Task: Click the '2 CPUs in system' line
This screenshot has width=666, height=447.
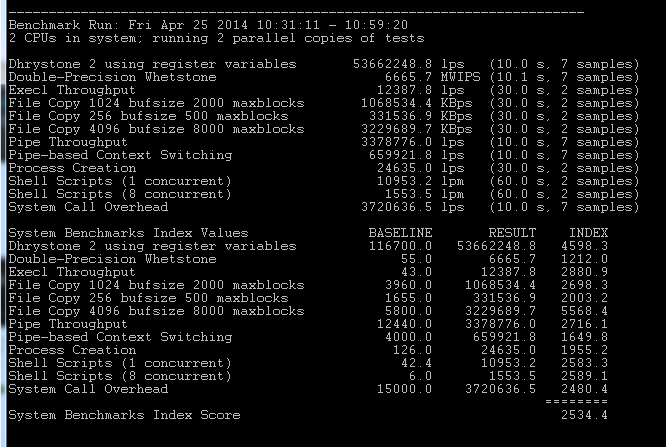Action: point(217,38)
